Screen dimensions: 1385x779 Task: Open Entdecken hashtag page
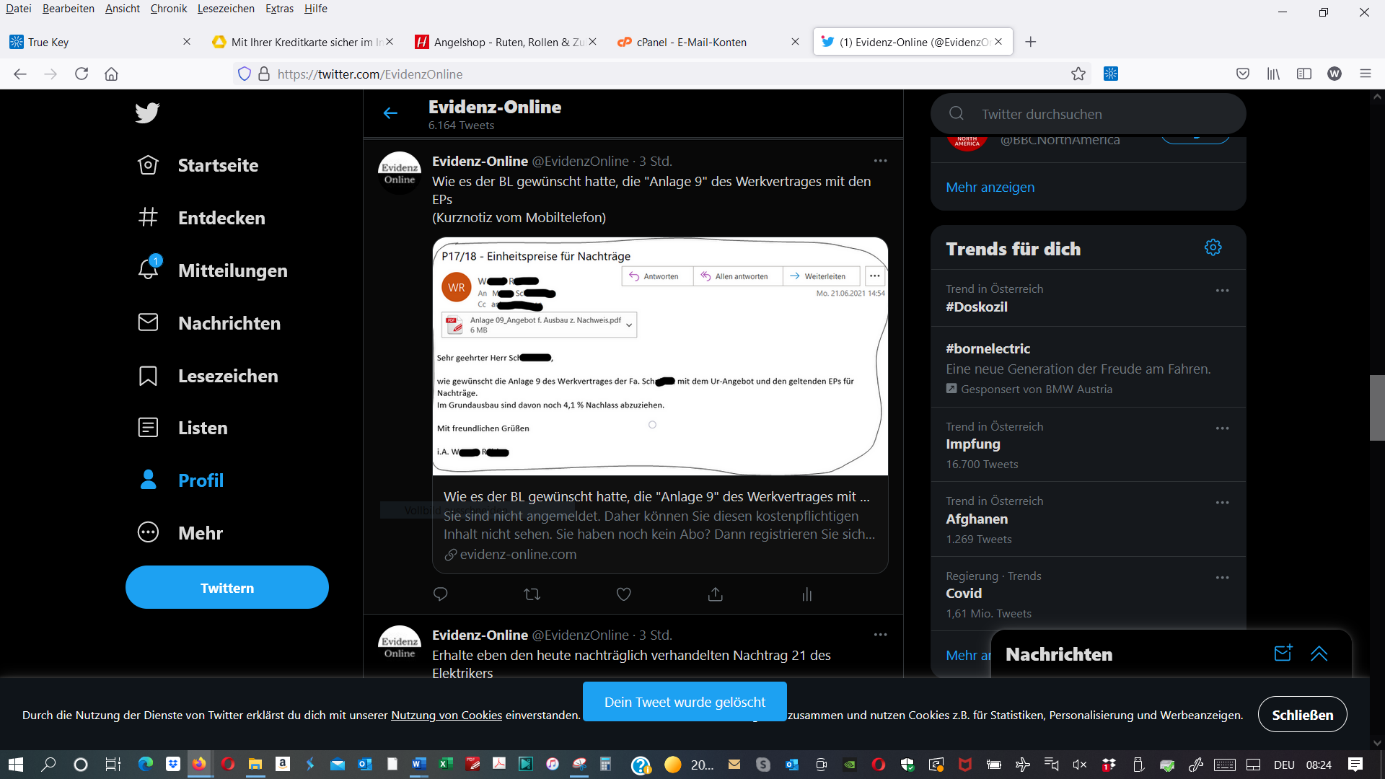click(201, 217)
